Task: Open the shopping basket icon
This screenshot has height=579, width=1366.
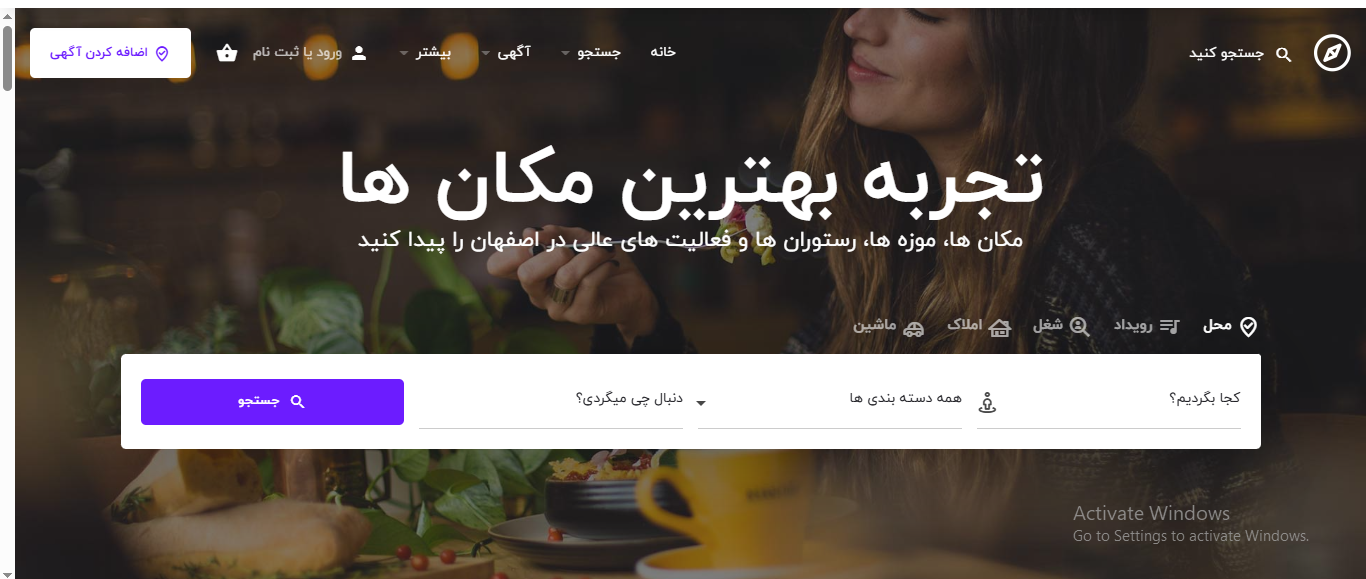Action: coord(227,53)
